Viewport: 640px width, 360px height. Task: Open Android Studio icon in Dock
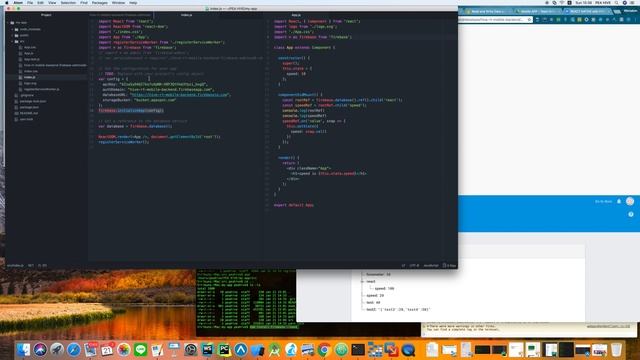274,350
